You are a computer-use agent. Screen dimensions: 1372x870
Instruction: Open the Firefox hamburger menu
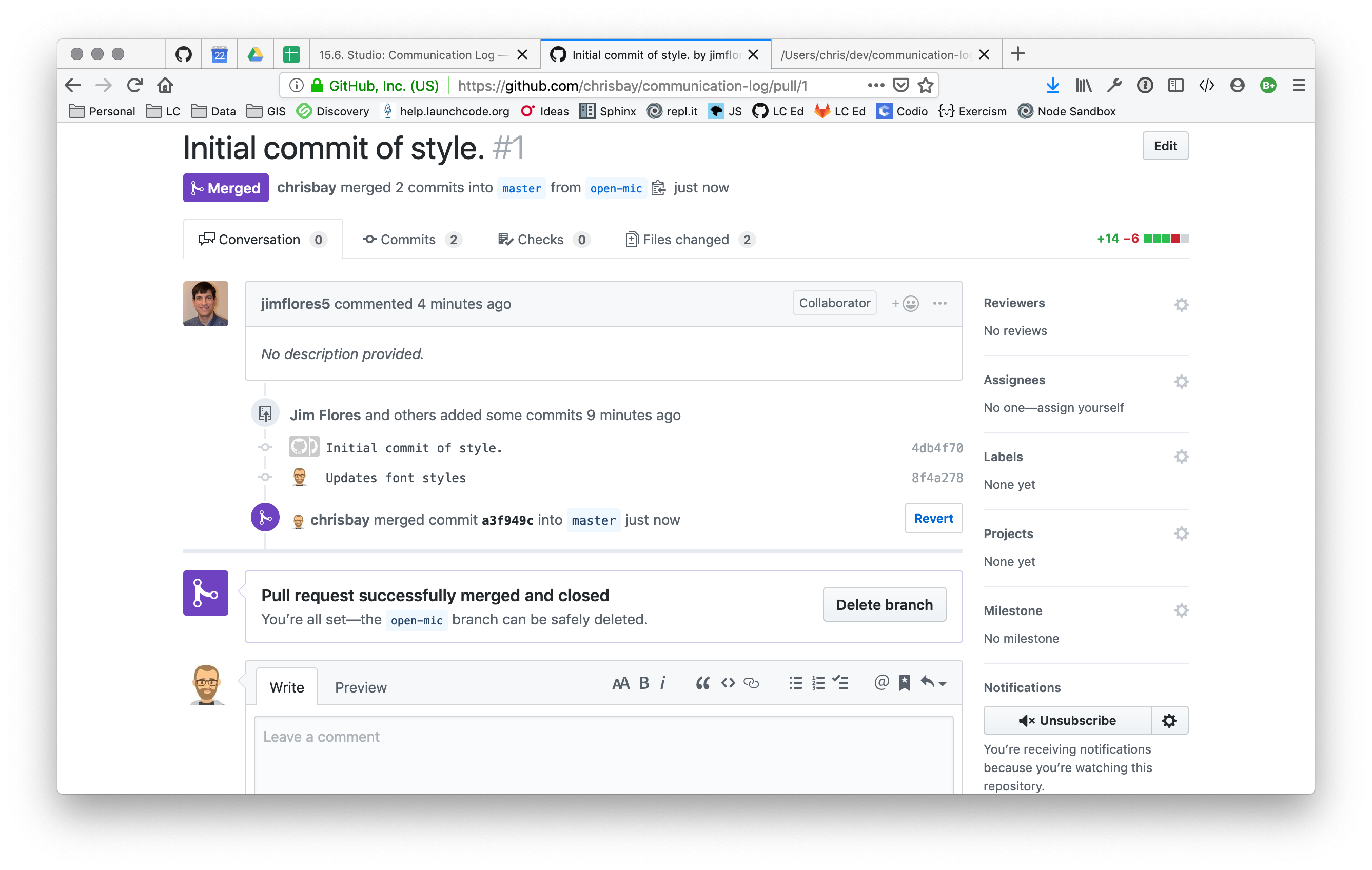[1299, 85]
